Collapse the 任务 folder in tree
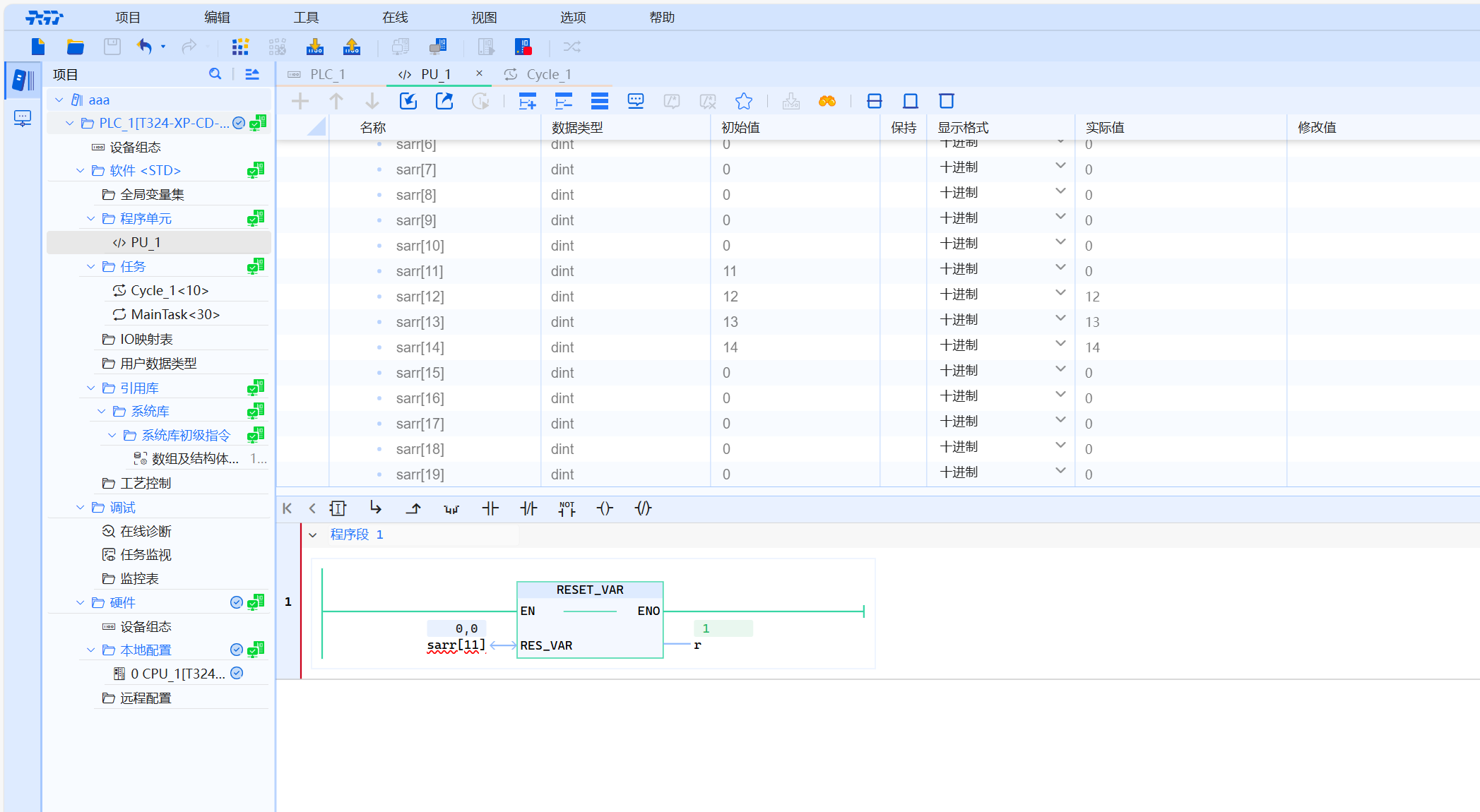The width and height of the screenshot is (1480, 812). point(90,266)
